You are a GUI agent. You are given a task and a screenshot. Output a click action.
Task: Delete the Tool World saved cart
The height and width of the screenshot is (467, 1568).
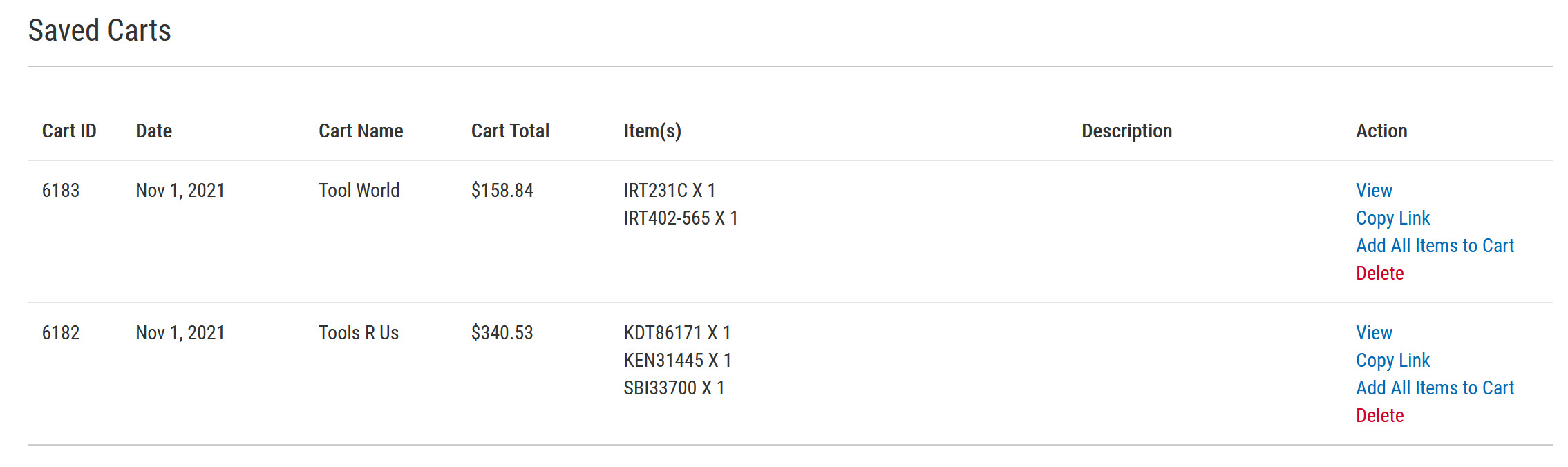pos(1379,274)
